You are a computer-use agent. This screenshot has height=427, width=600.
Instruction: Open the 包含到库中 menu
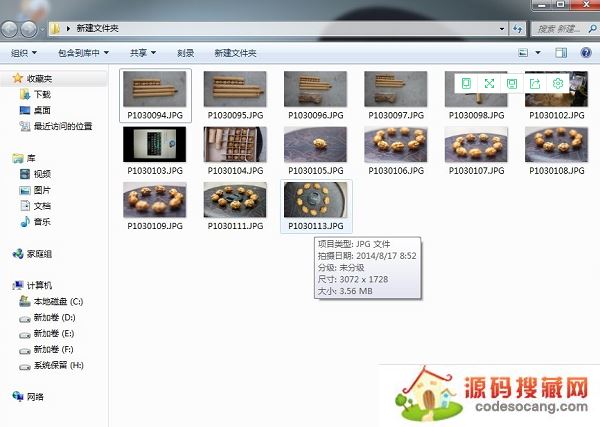tap(82, 52)
